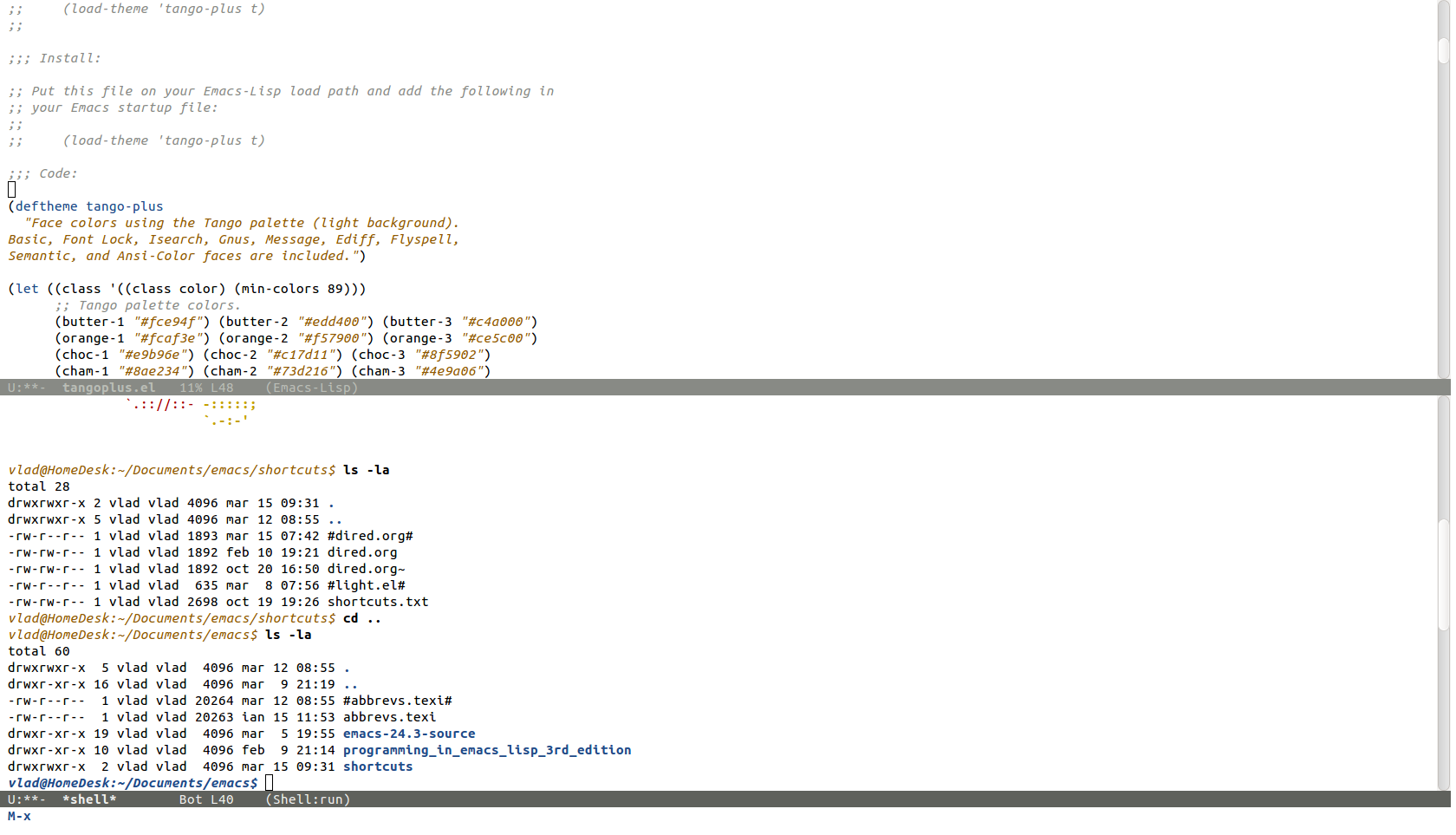The width and height of the screenshot is (1456, 835).
Task: Click color string "#e9b96e" for choc-1
Action: click(152, 355)
